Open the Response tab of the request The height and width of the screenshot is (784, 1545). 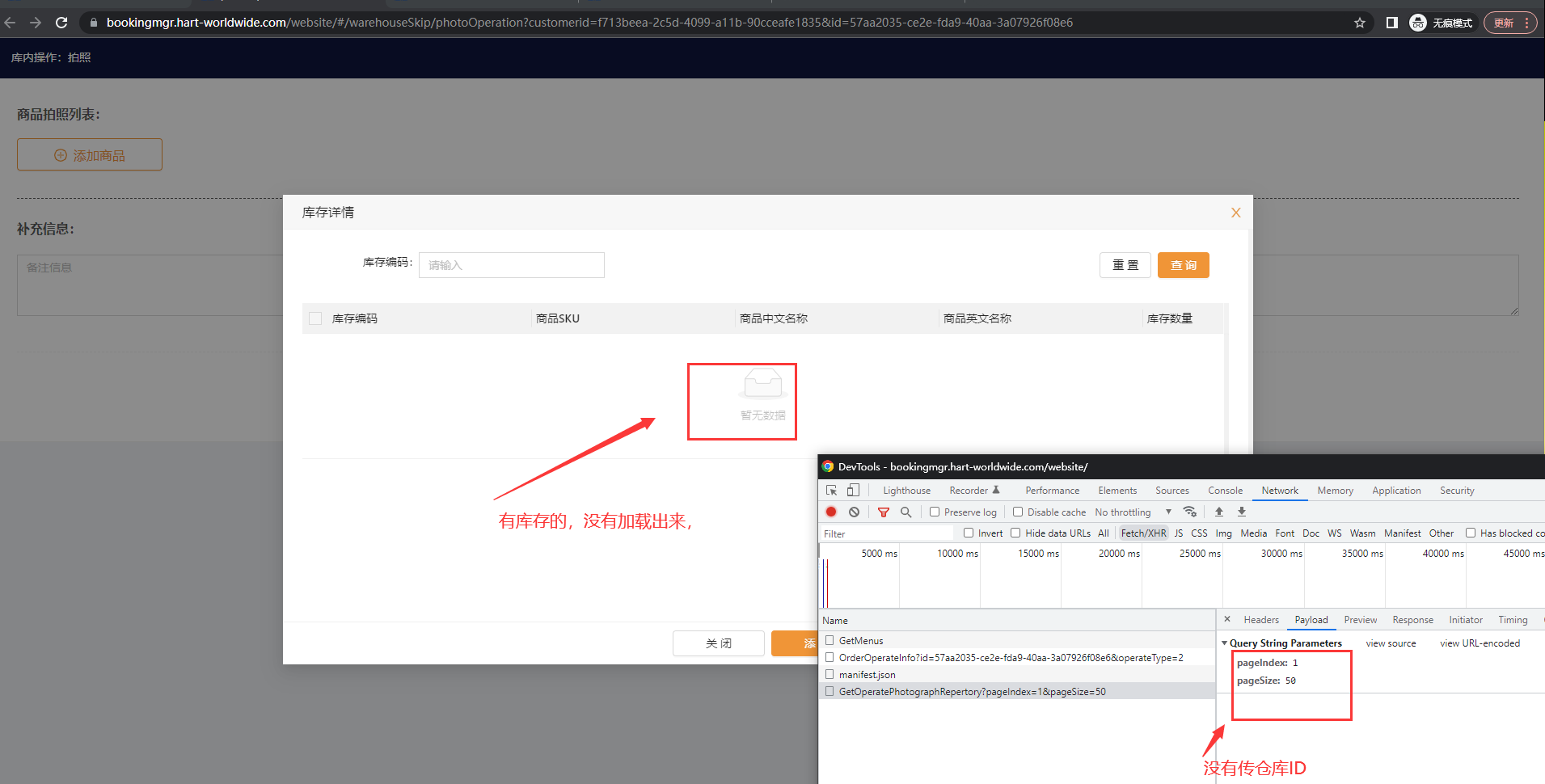click(x=1412, y=620)
